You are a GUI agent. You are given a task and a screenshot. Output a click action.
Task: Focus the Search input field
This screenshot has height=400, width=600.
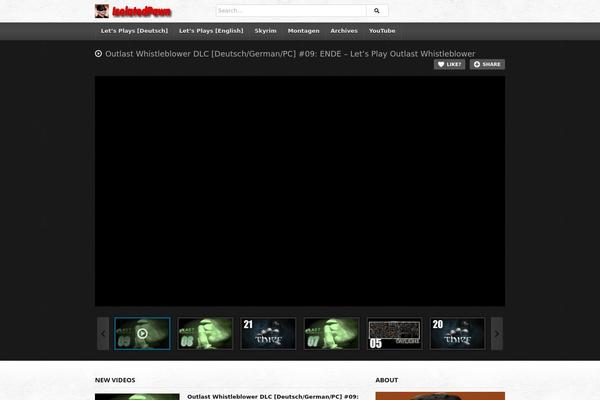(x=291, y=11)
